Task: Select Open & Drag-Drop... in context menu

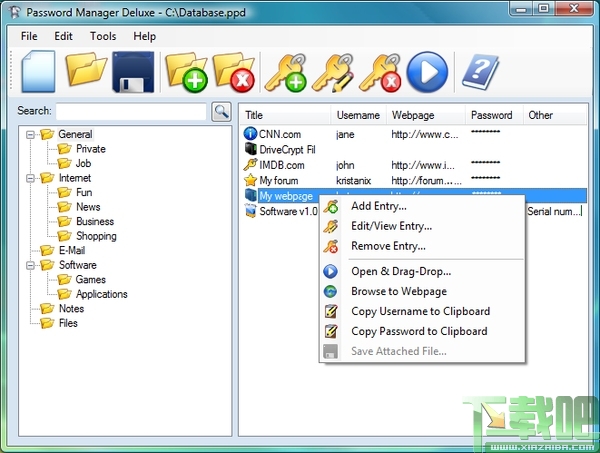Action: 401,271
